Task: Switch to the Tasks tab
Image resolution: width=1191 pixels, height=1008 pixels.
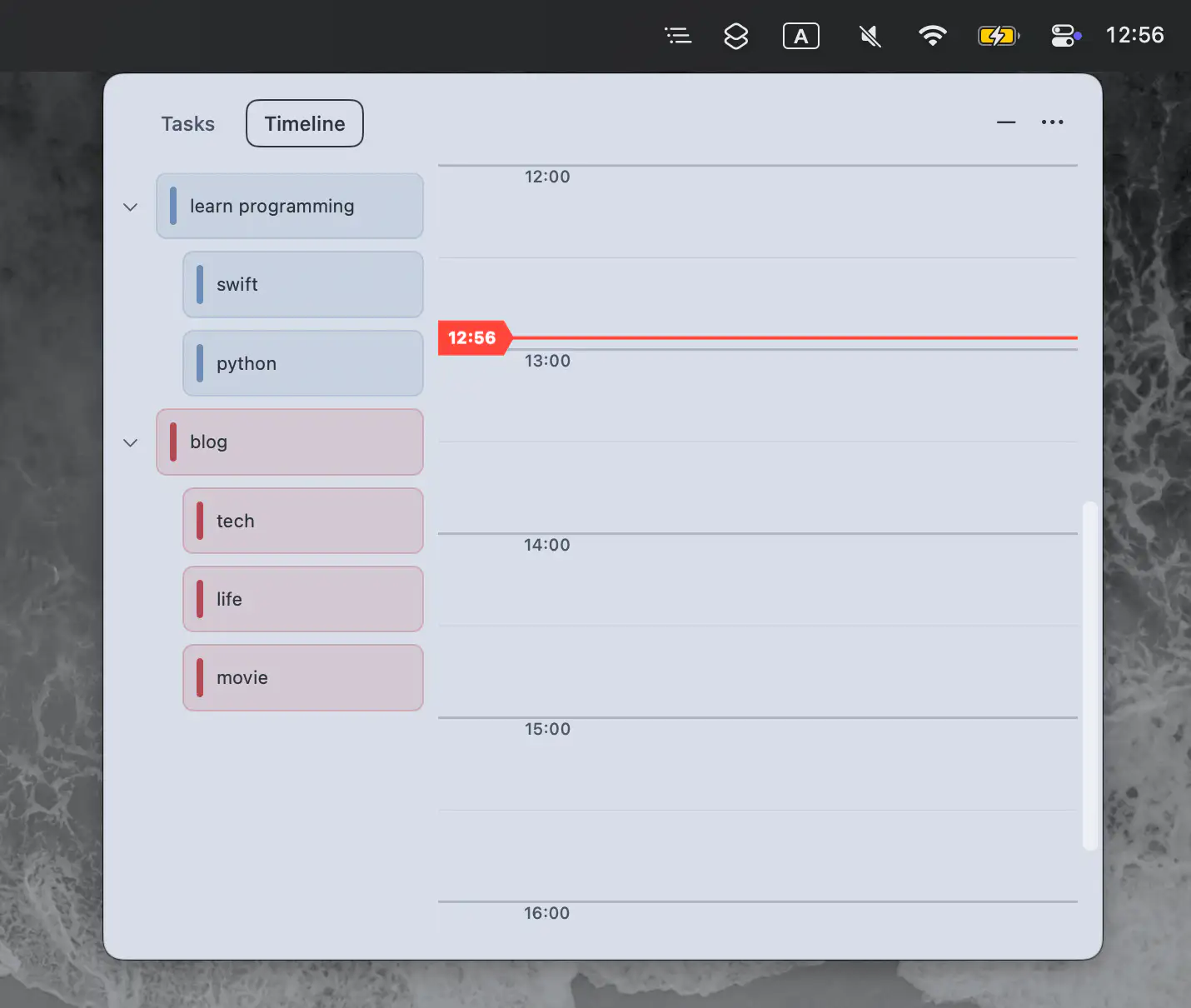Action: coord(187,123)
